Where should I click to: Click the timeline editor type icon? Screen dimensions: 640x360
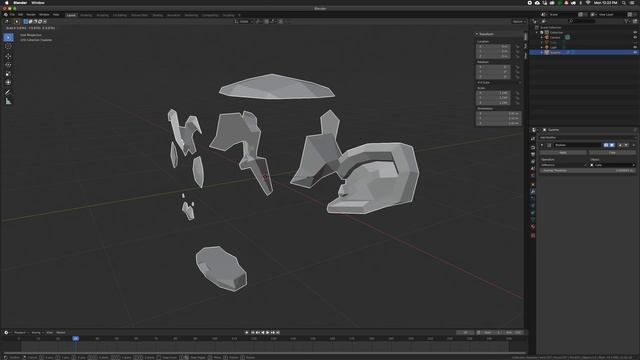coord(6,333)
